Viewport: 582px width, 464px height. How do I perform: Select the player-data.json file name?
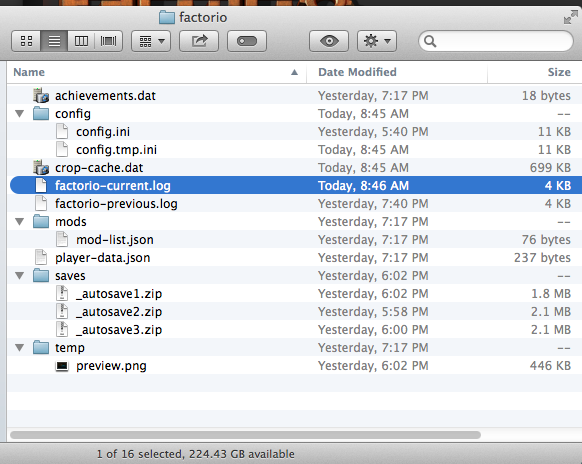tap(103, 258)
